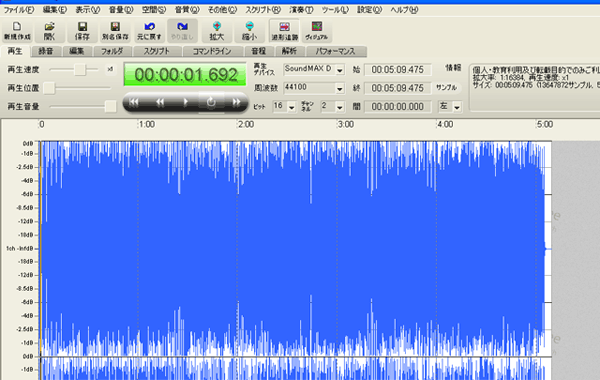Screen dimensions: 600x380
Task: Jump to start with skip-back button
Action: click(134, 102)
